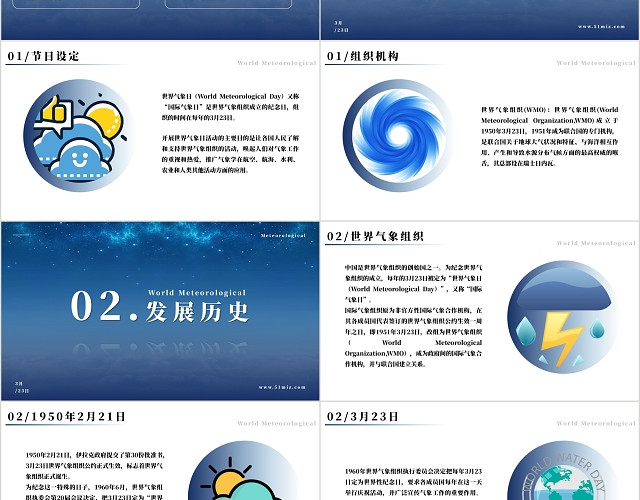
Task: Click World Meteorological watermark on 世界气象组织 slide
Action: coord(596,243)
